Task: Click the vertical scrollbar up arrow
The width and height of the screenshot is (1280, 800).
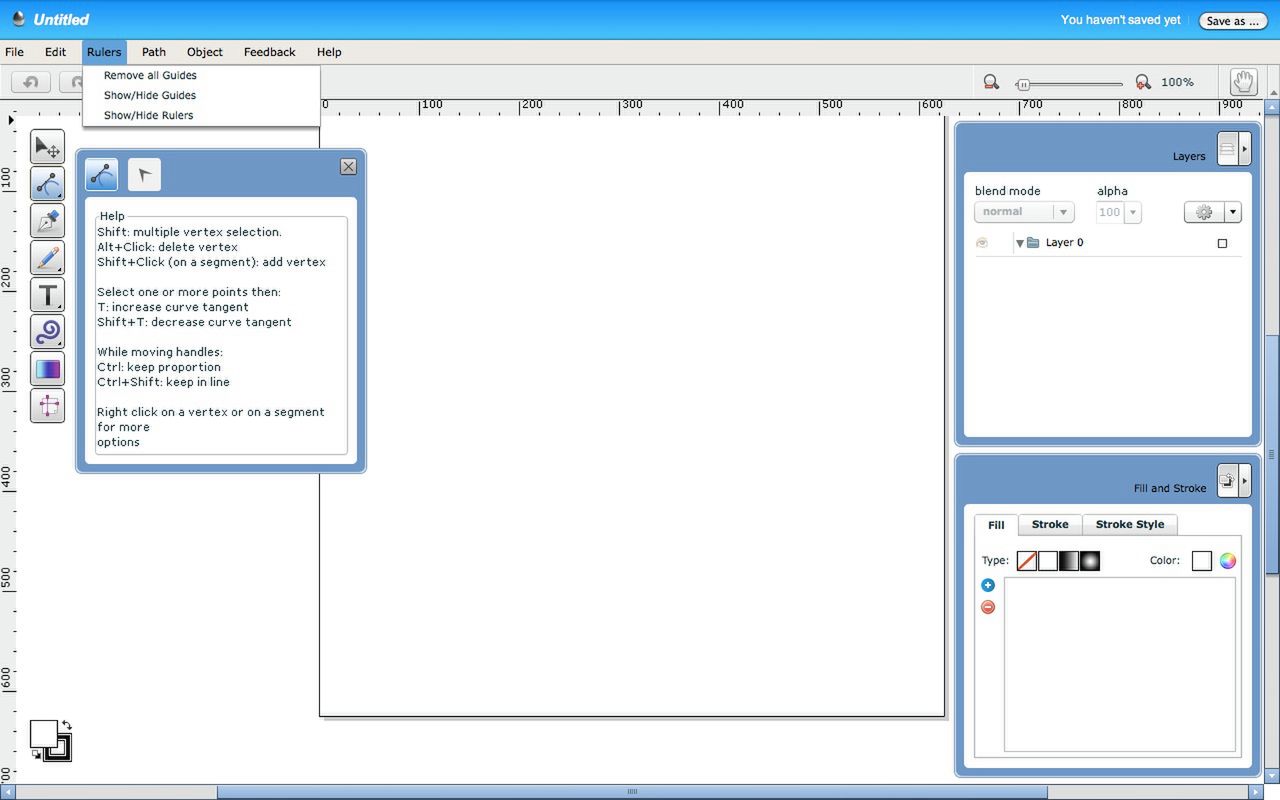Action: coord(1272,107)
